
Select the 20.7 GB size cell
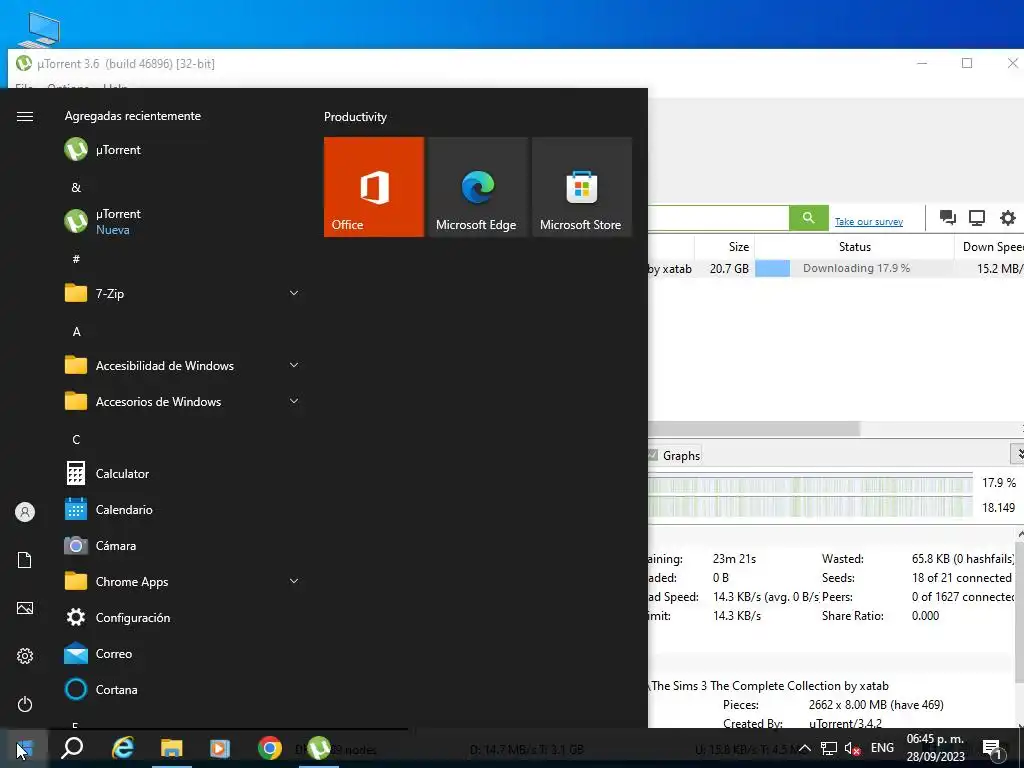pyautogui.click(x=729, y=268)
